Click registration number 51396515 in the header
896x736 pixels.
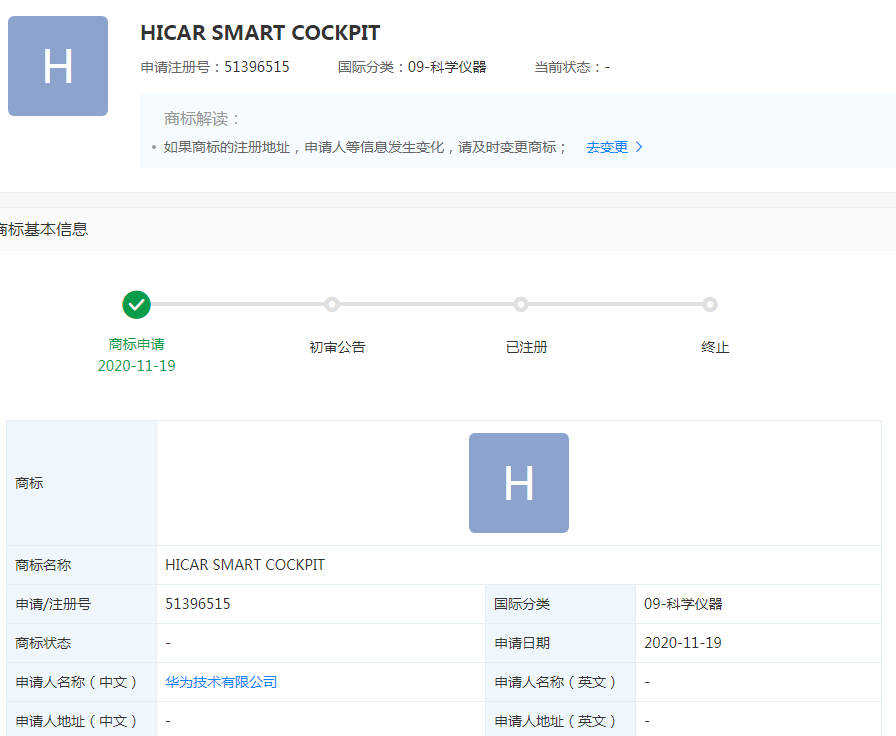point(257,67)
